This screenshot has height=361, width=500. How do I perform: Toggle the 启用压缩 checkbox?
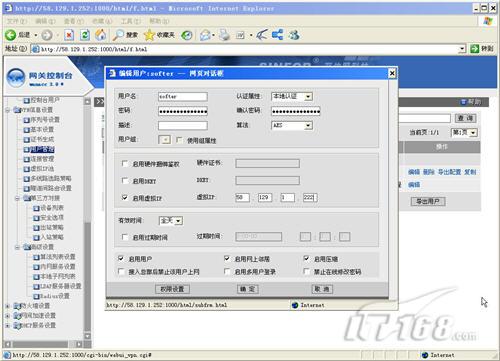click(x=307, y=259)
